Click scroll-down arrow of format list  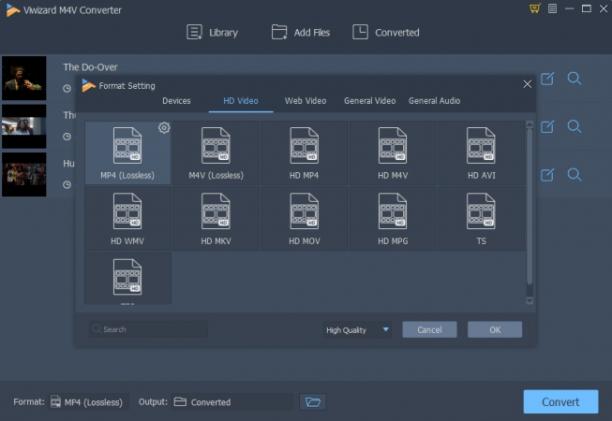(x=529, y=301)
